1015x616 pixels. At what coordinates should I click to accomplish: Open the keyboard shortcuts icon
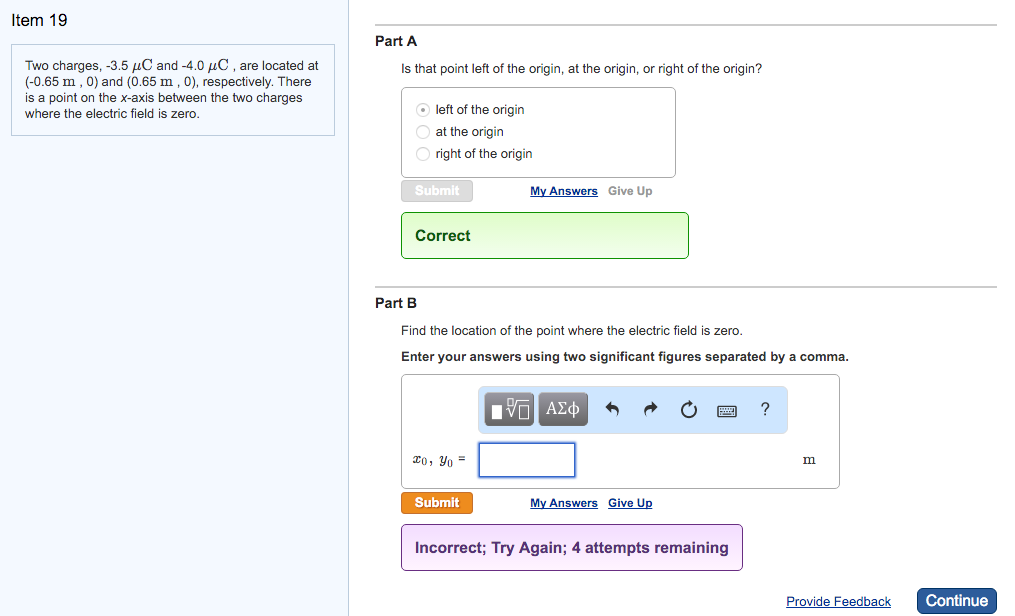click(727, 410)
